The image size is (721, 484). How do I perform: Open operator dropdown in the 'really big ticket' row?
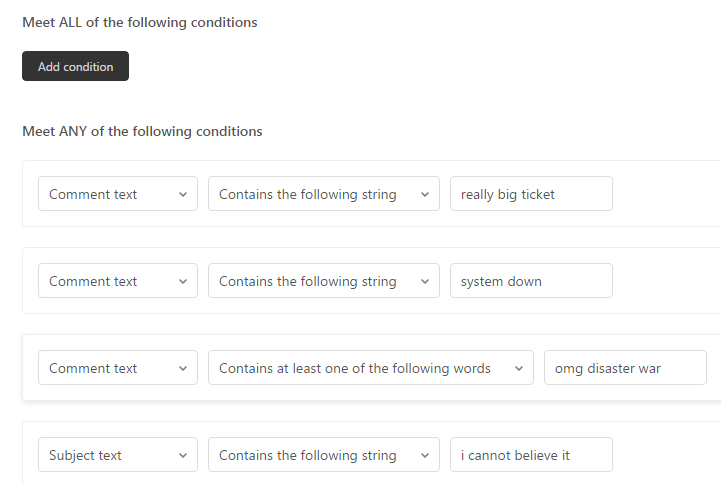pos(323,194)
